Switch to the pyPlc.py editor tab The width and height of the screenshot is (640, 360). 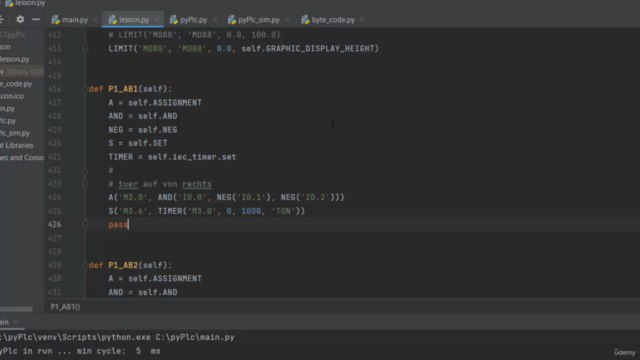coord(193,20)
